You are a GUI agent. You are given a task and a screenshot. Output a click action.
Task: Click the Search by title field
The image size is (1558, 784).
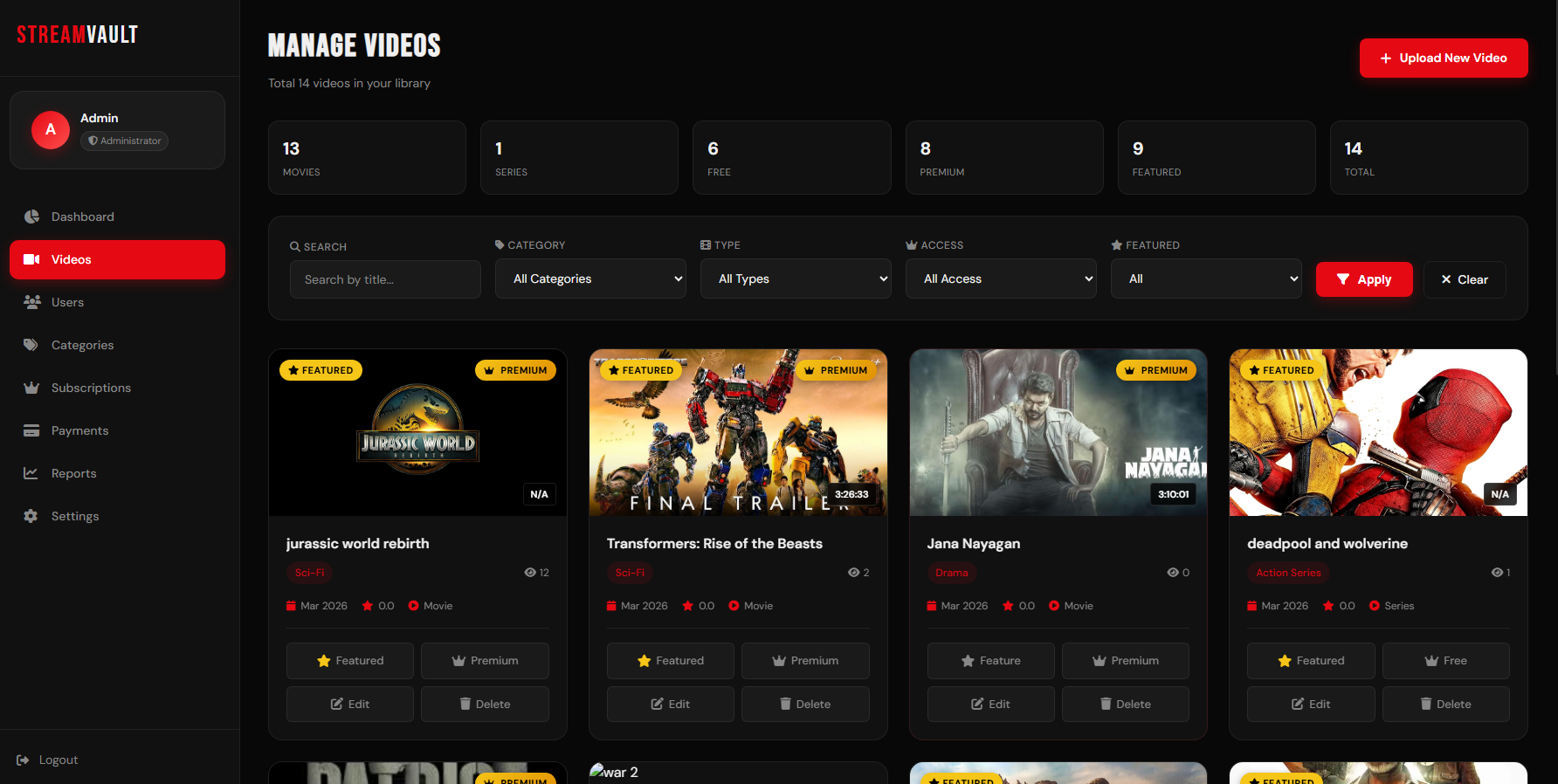pos(385,279)
